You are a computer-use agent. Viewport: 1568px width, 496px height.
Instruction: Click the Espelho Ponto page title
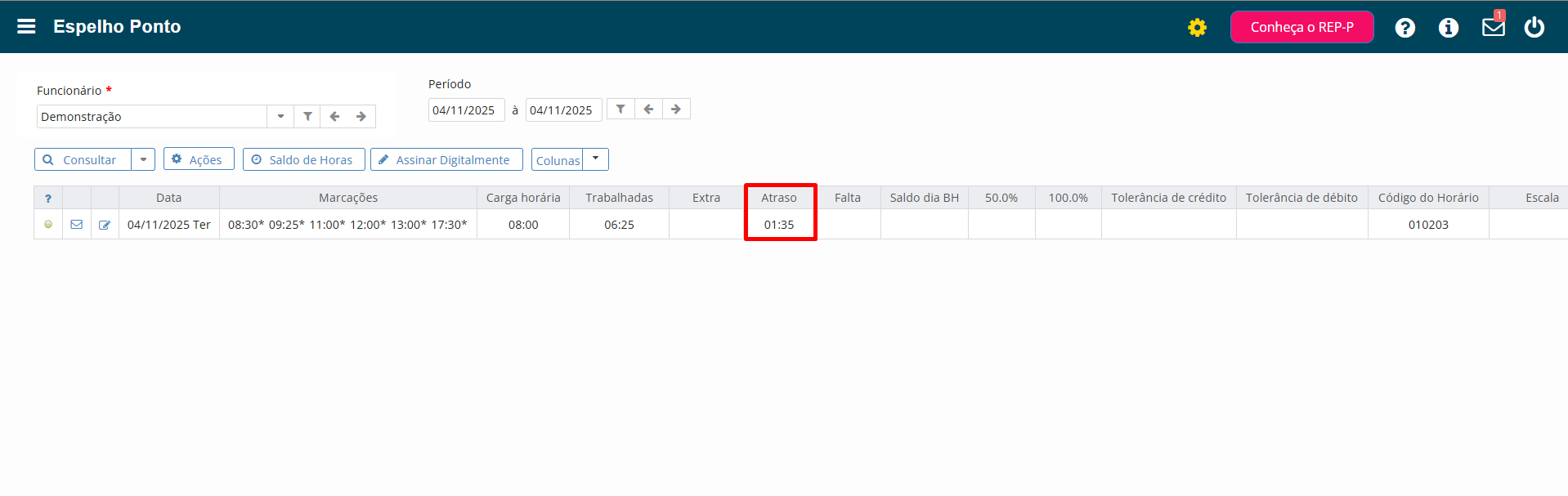[x=117, y=26]
